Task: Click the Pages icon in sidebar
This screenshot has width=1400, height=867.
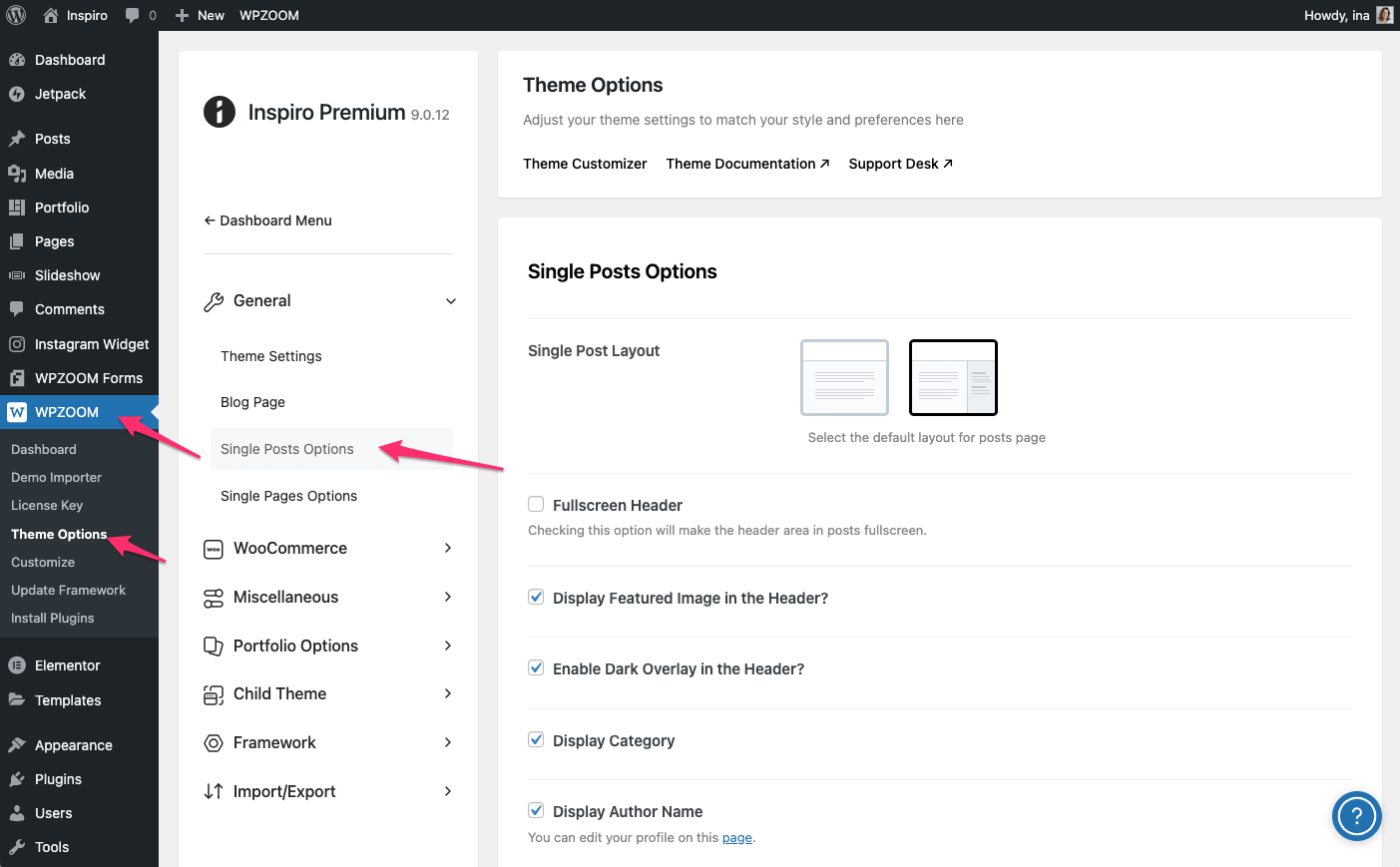Action: pos(17,241)
